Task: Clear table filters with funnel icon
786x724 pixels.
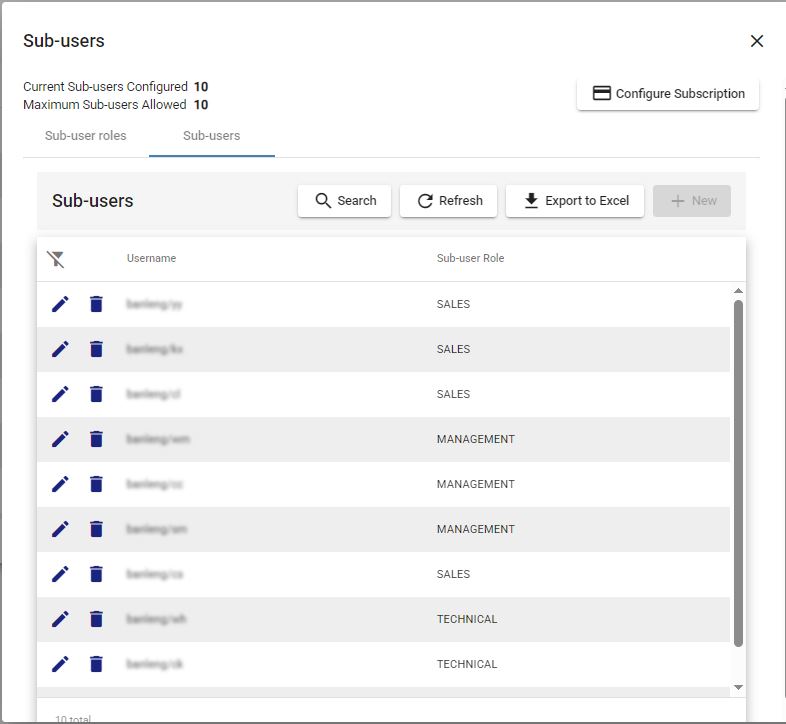Action: click(x=56, y=259)
